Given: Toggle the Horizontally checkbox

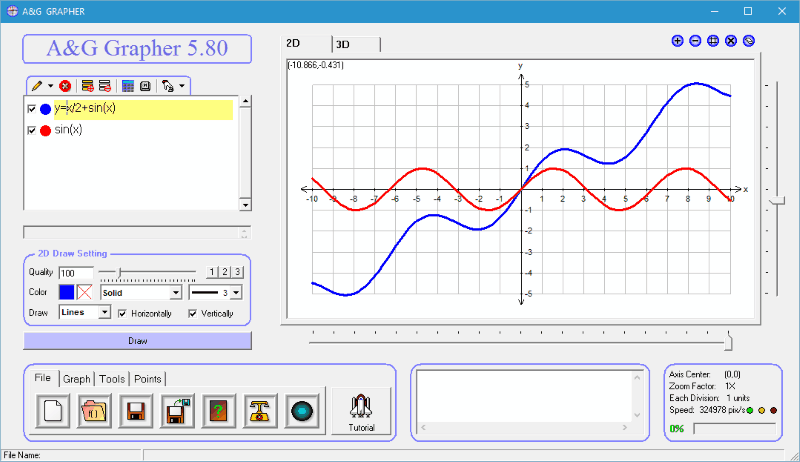Looking at the screenshot, I should [x=122, y=314].
